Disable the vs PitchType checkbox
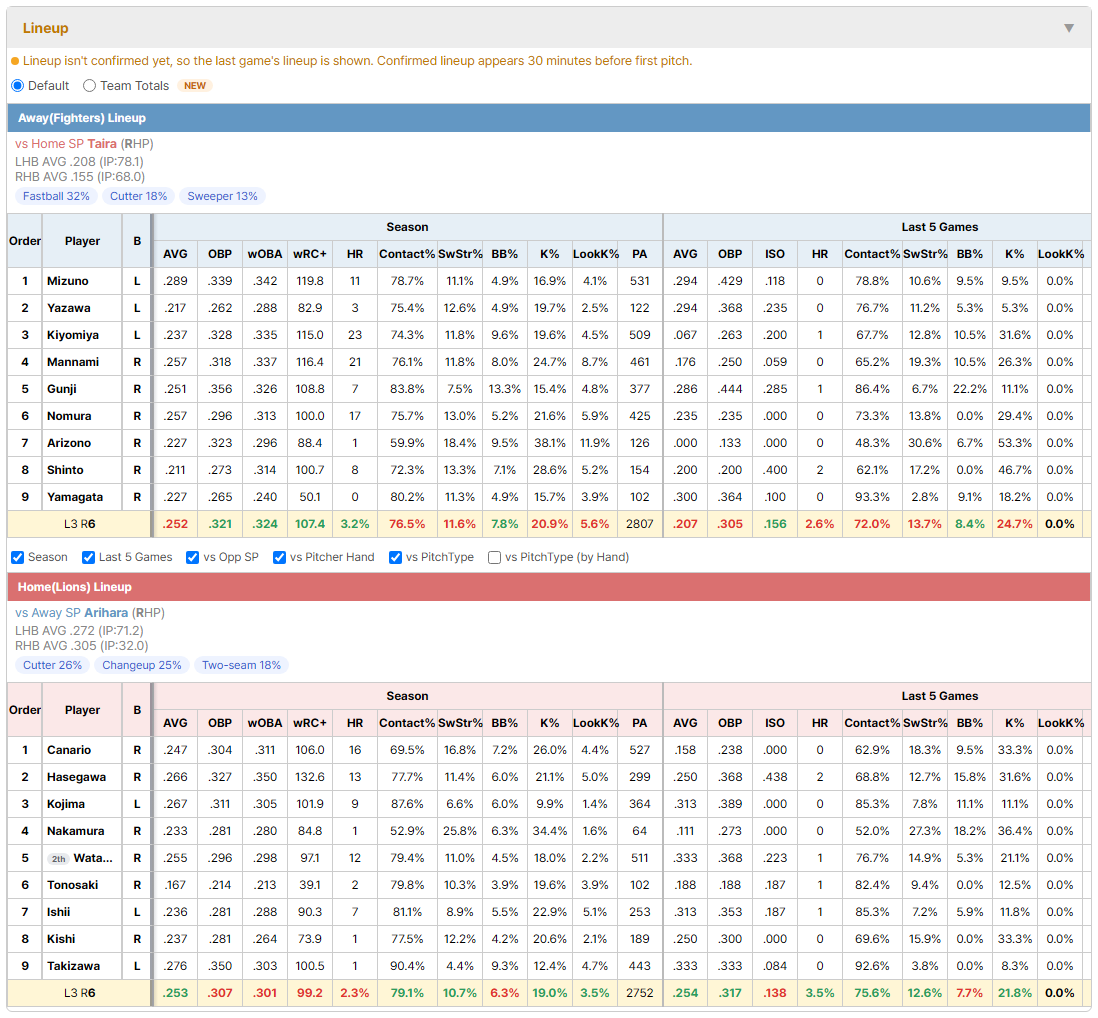Viewport: 1098px width, 1018px height. click(396, 557)
